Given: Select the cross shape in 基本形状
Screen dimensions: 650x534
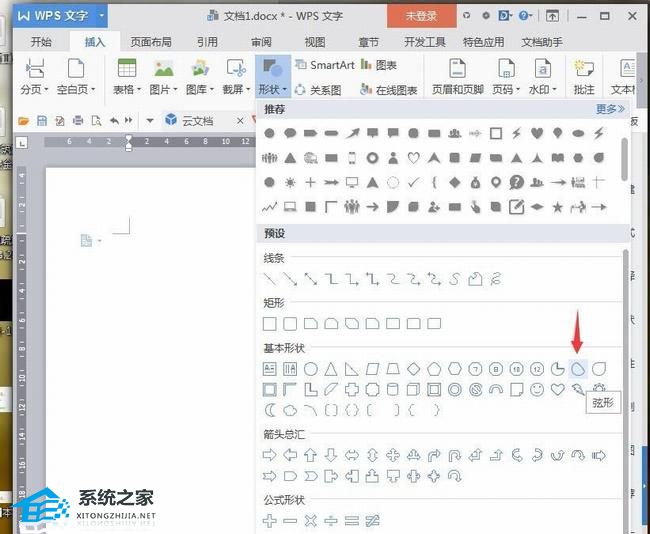Looking at the screenshot, I should click(352, 390).
